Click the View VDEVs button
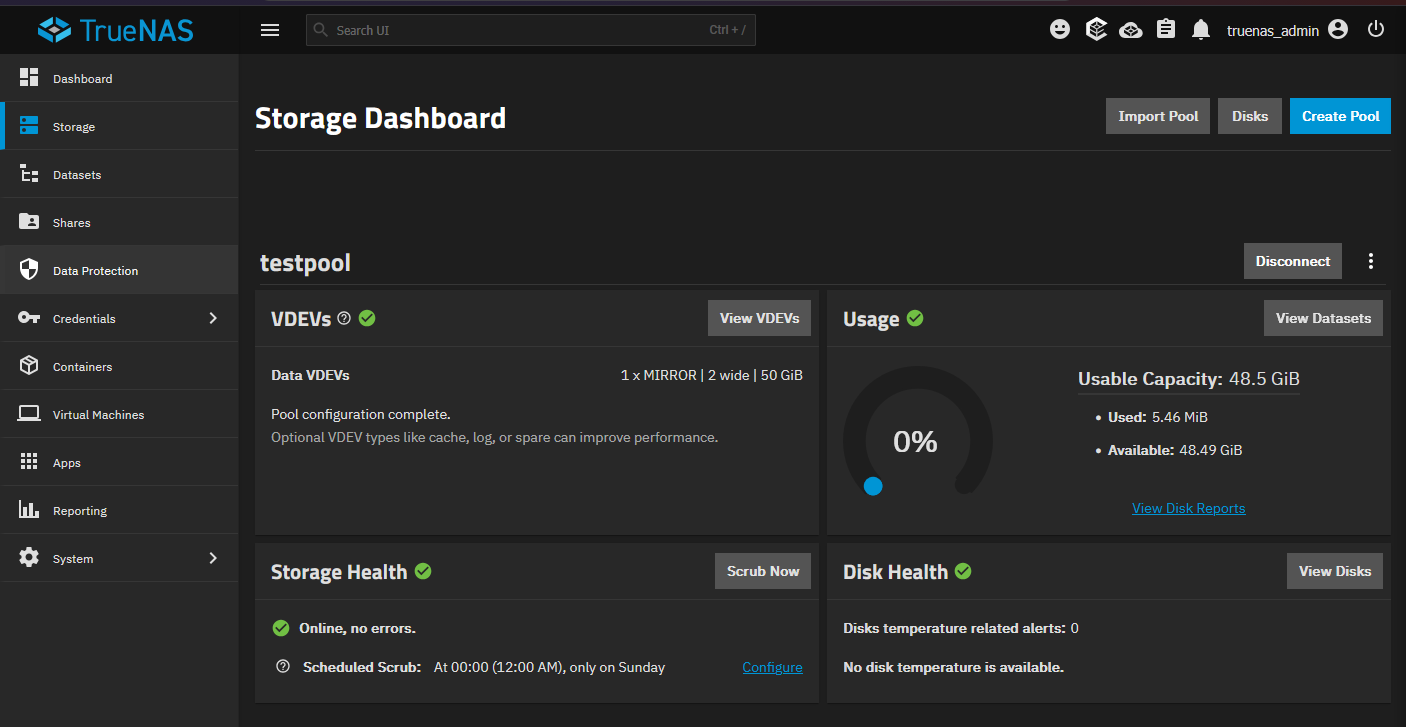Viewport: 1406px width, 727px height. [760, 318]
